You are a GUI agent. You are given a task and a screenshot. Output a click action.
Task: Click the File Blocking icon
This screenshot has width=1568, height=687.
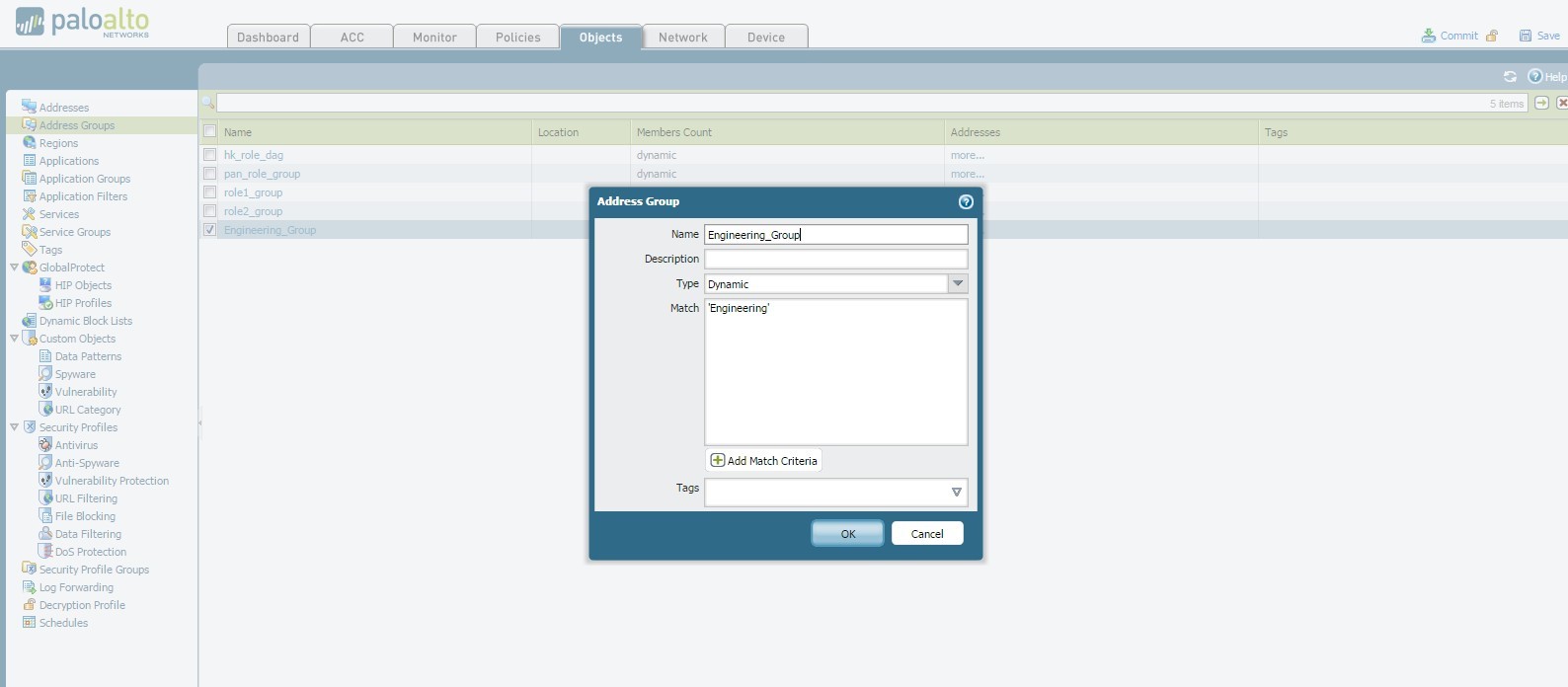[44, 515]
